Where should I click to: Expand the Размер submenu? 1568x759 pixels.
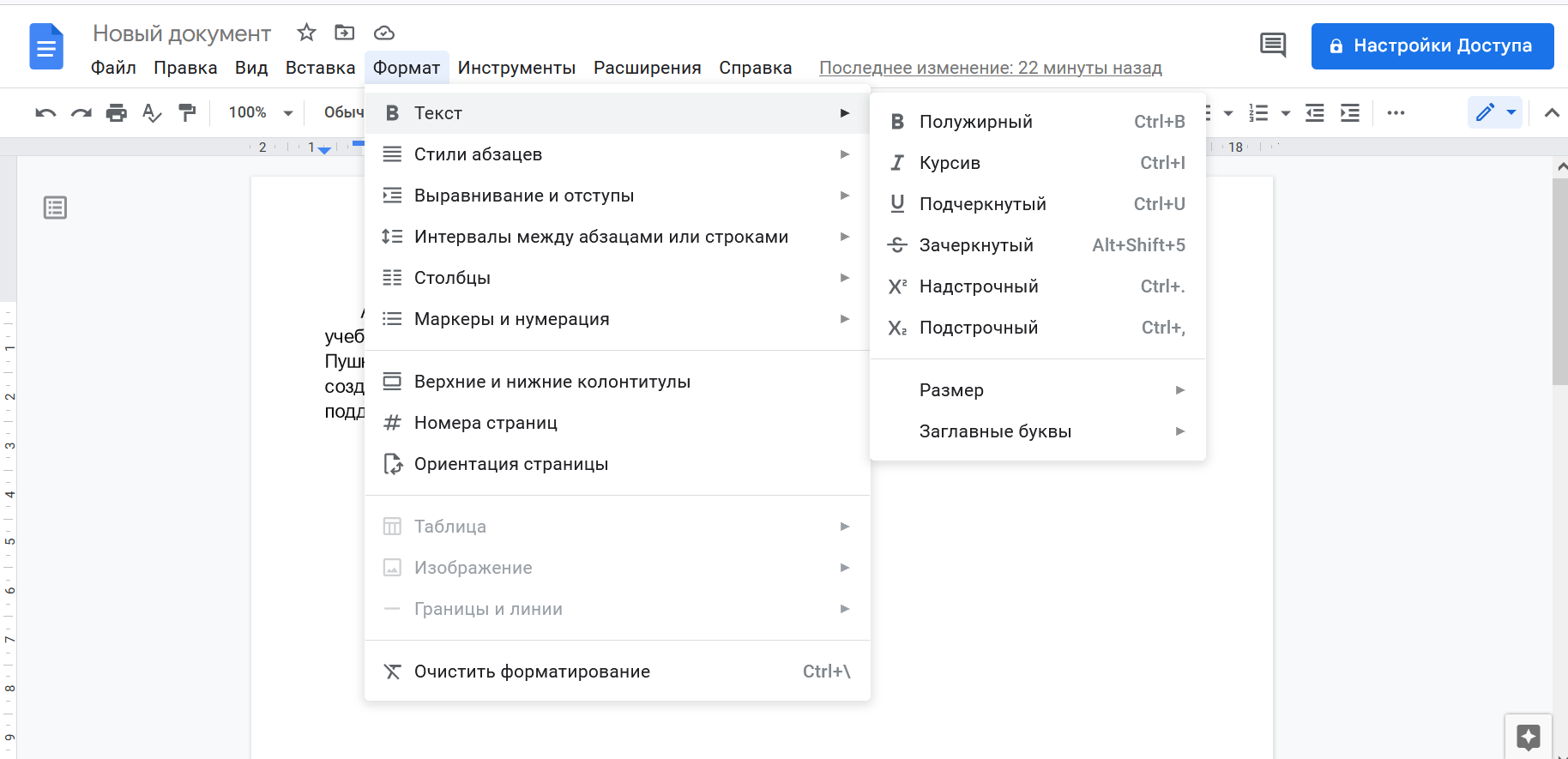[1038, 390]
